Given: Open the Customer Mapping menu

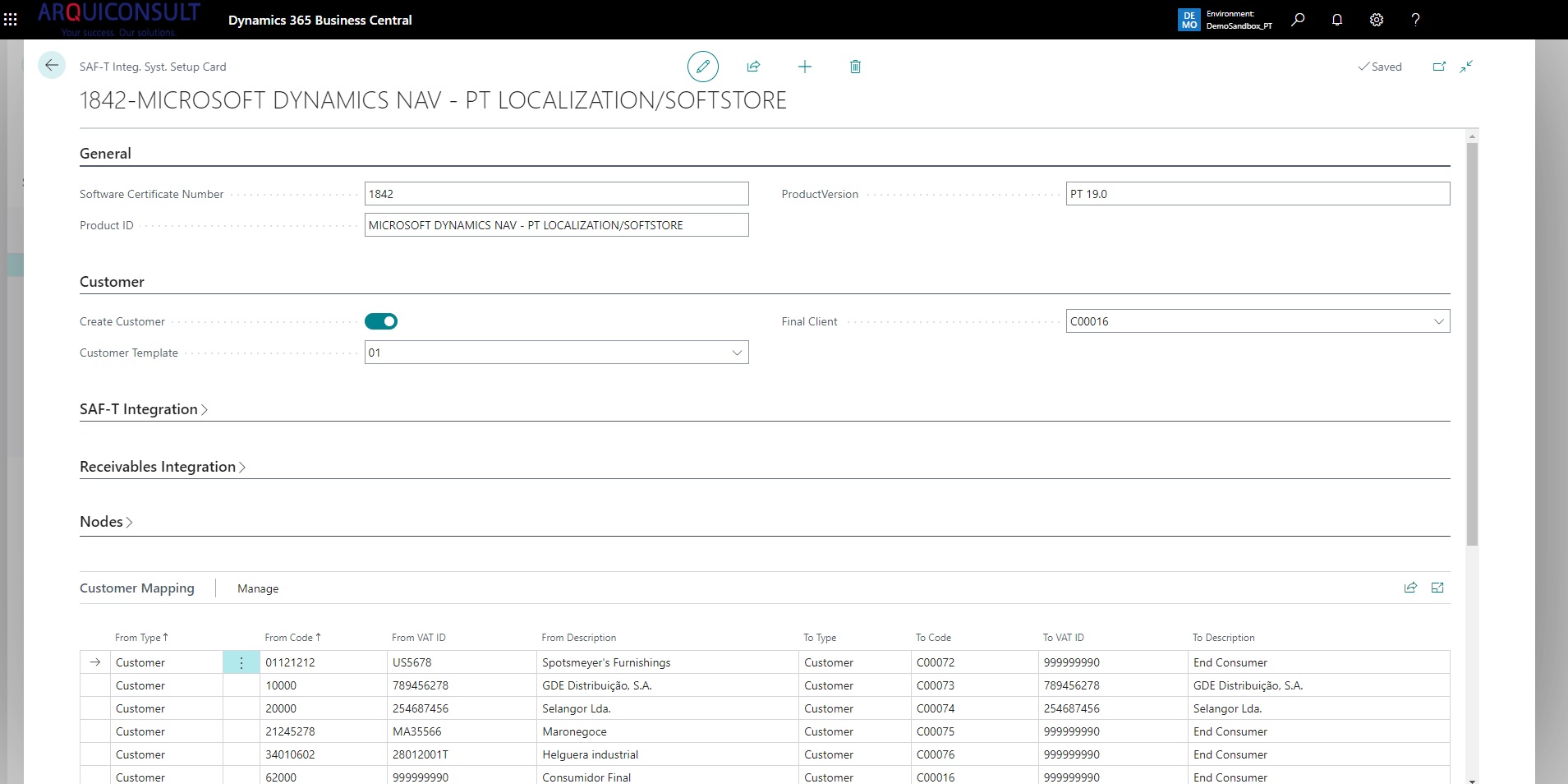Looking at the screenshot, I should click(137, 588).
